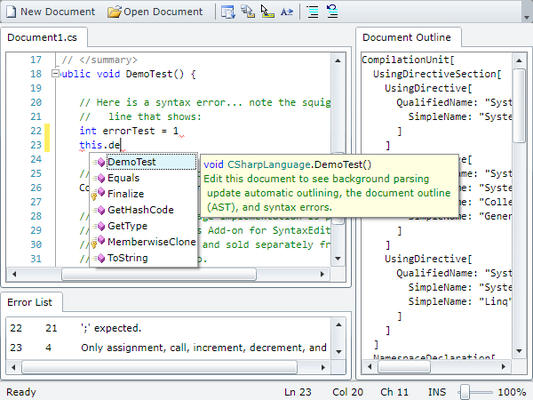Click the complete word toolbar icon
The height and width of the screenshot is (400, 533).
point(287,12)
